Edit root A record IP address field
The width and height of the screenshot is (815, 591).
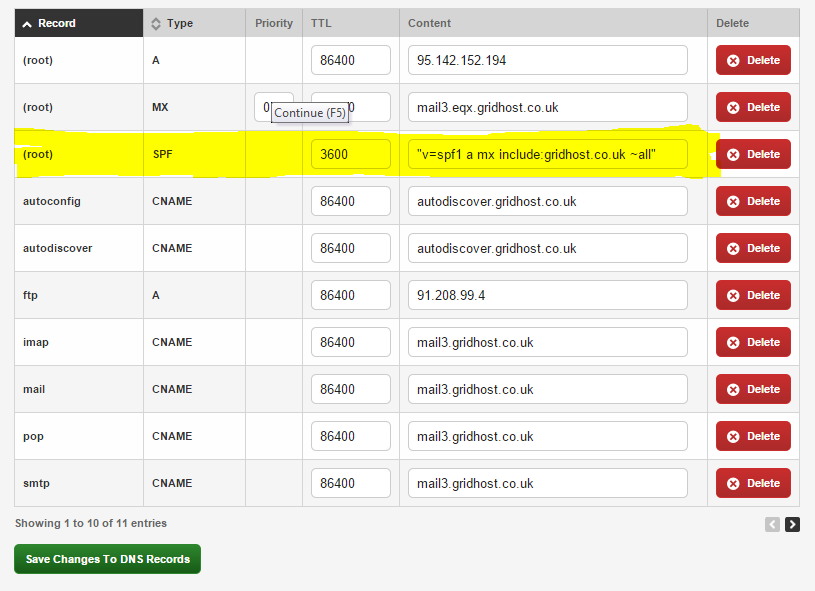[547, 60]
